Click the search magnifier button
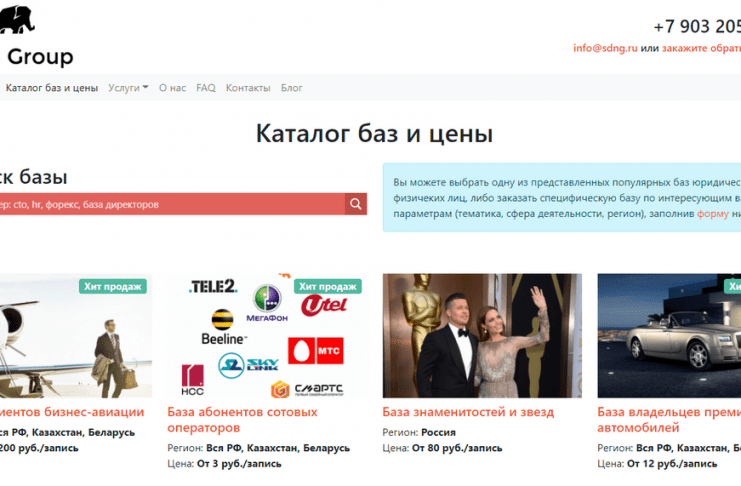This screenshot has width=741, height=486. (356, 204)
